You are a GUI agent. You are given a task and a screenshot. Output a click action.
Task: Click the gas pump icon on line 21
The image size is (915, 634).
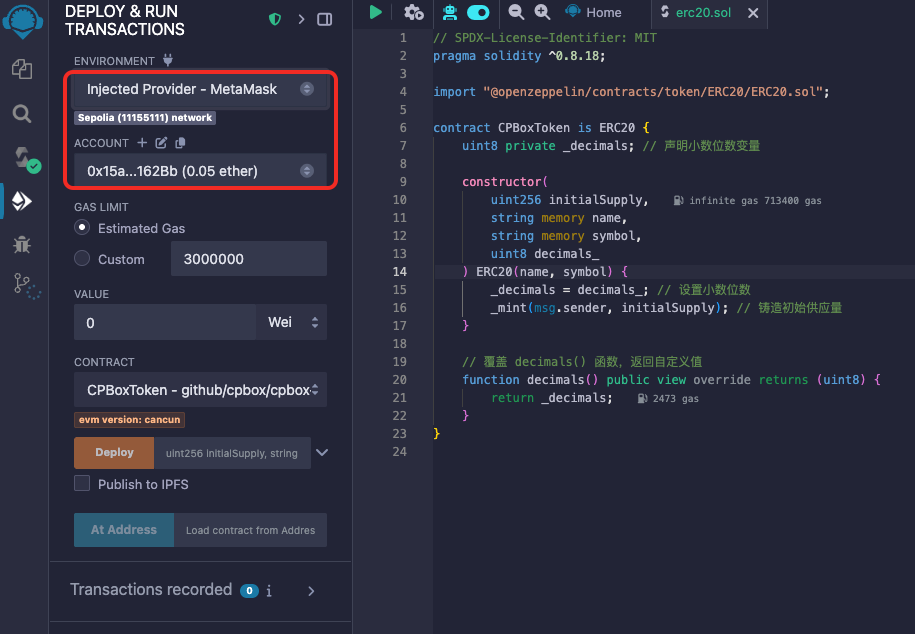point(642,398)
